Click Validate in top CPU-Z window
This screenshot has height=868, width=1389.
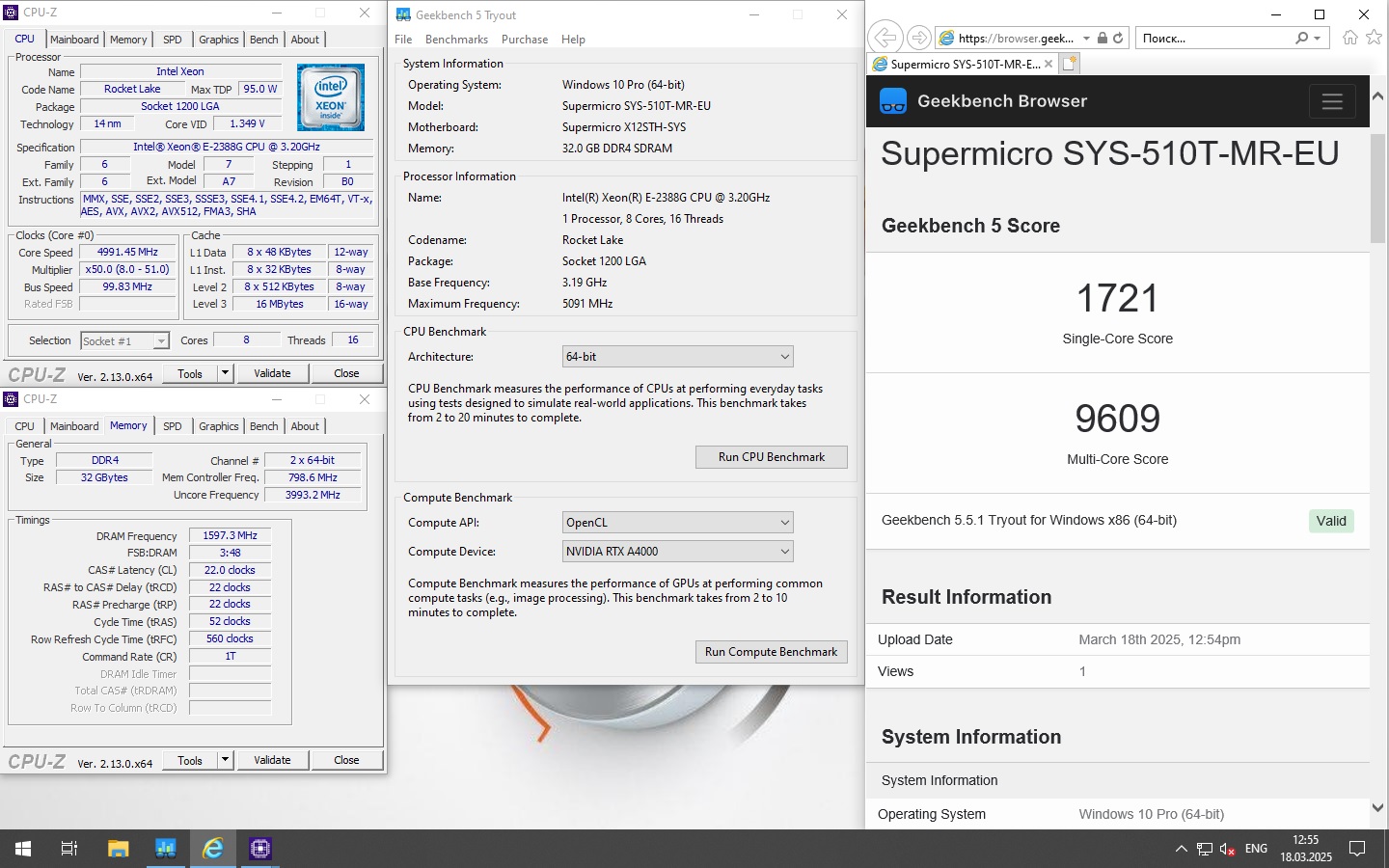pos(272,373)
